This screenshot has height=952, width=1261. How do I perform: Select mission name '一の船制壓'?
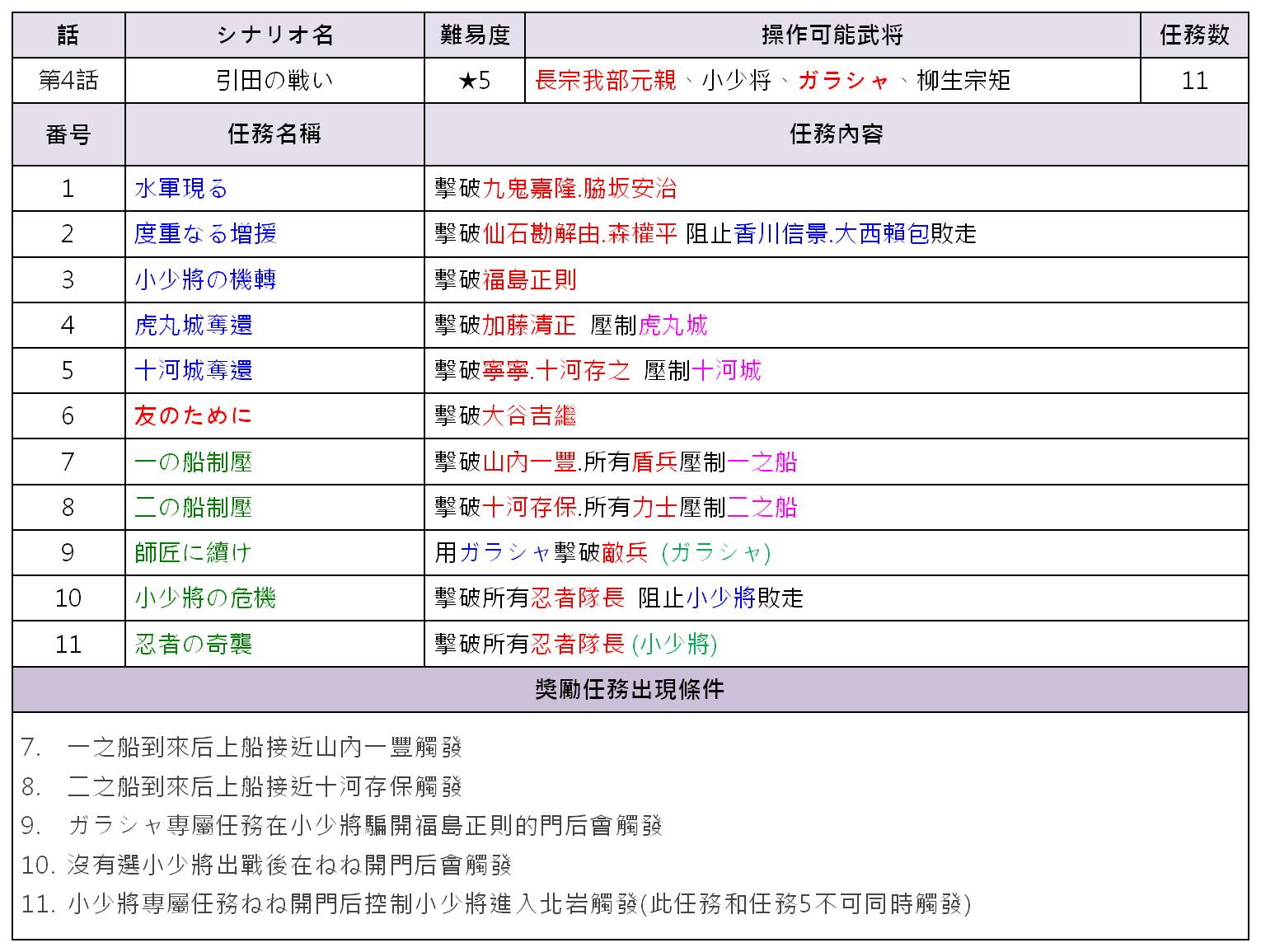[193, 462]
